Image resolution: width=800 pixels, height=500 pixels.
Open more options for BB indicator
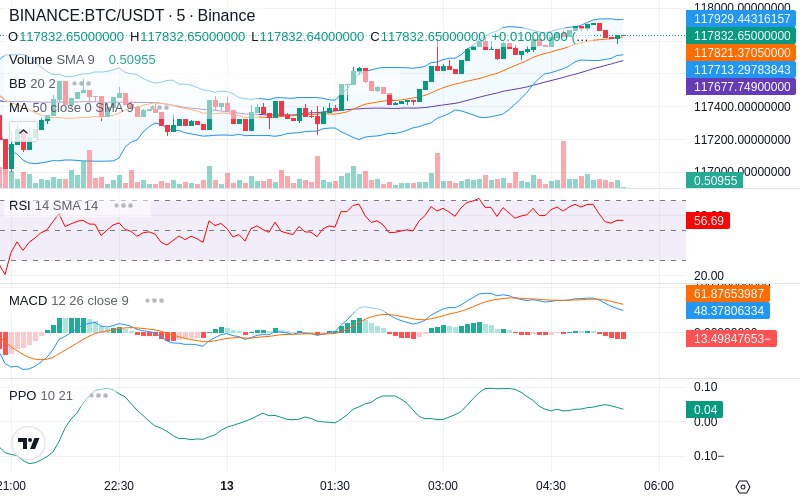(x=82, y=83)
